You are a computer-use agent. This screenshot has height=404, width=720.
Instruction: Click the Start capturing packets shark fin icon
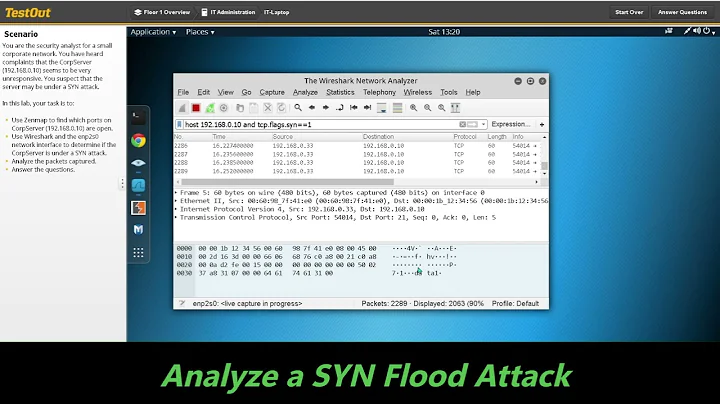click(x=182, y=108)
